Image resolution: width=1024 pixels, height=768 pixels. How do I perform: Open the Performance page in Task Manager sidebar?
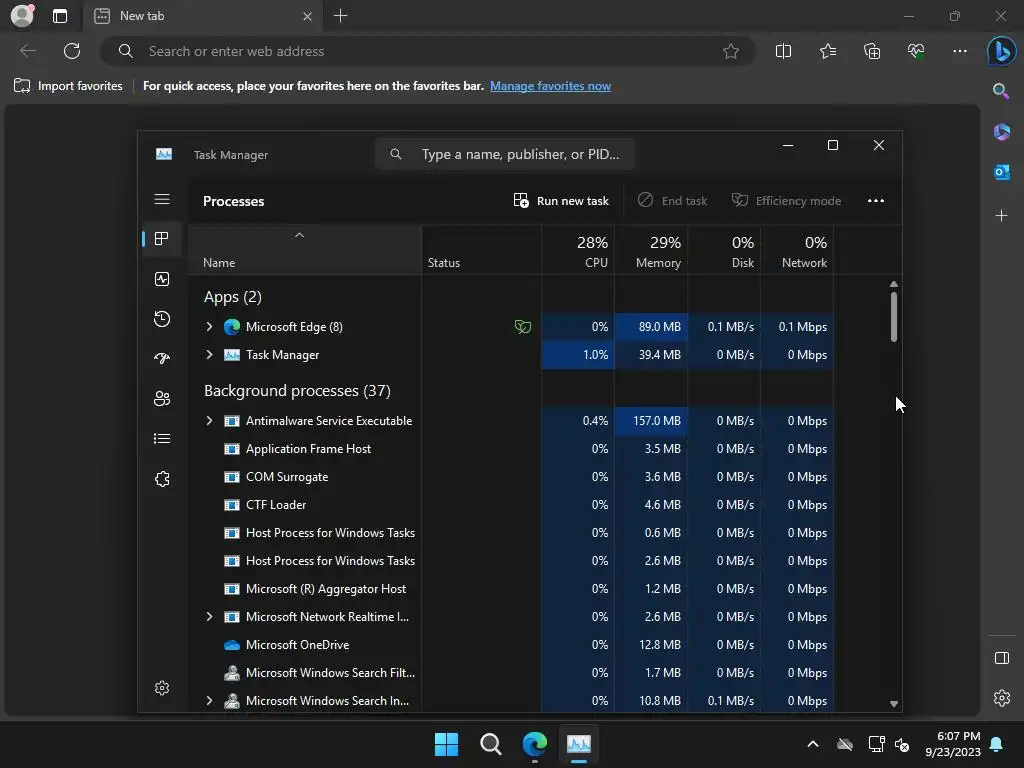point(162,279)
